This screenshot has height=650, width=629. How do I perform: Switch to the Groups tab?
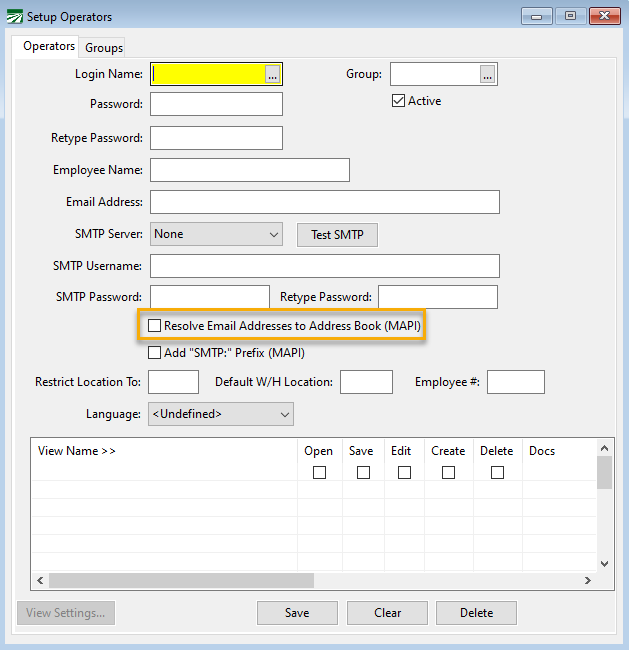point(104,48)
